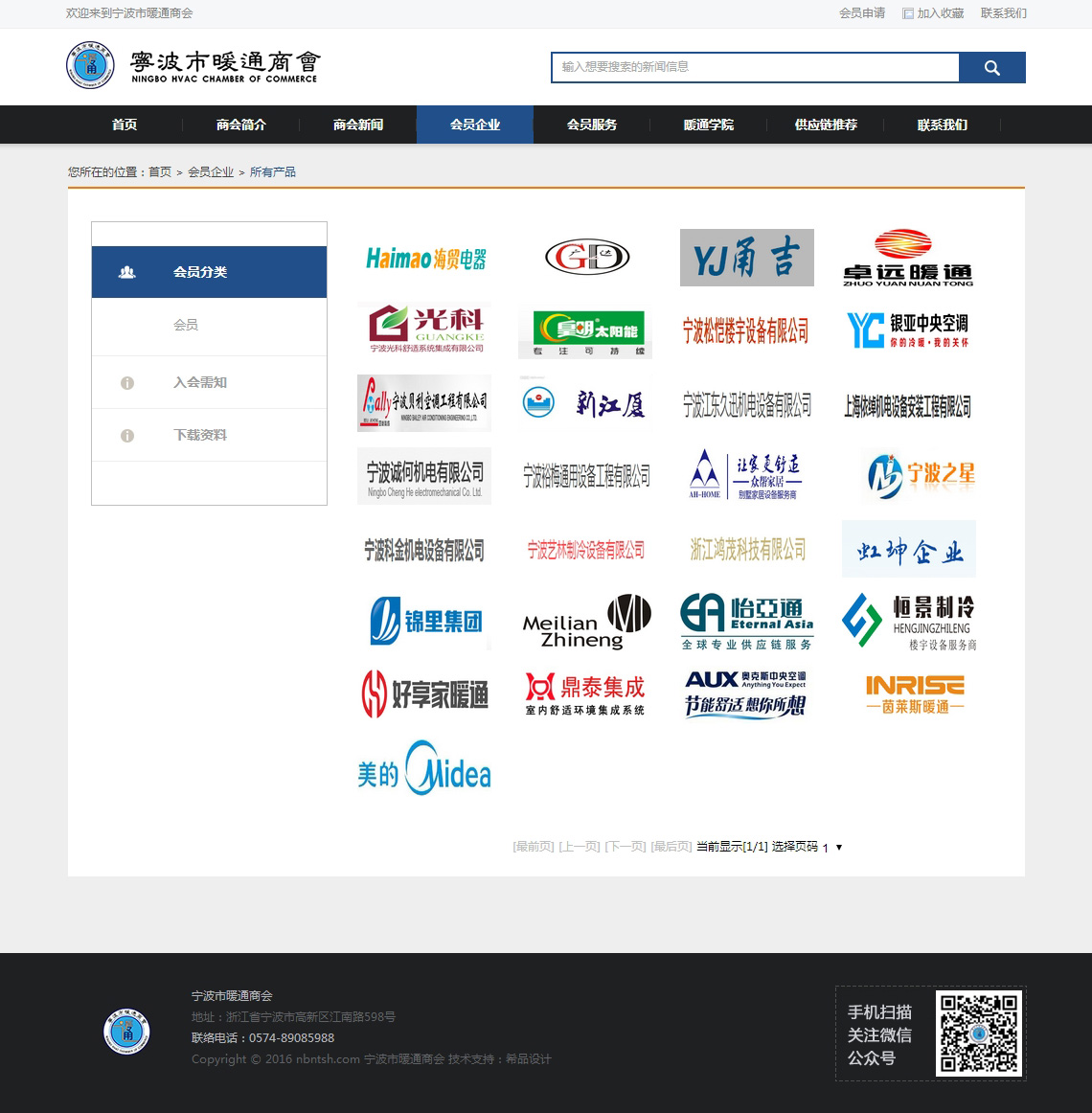This screenshot has width=1092, height=1113.
Task: Click the magnifier search button
Action: (991, 67)
